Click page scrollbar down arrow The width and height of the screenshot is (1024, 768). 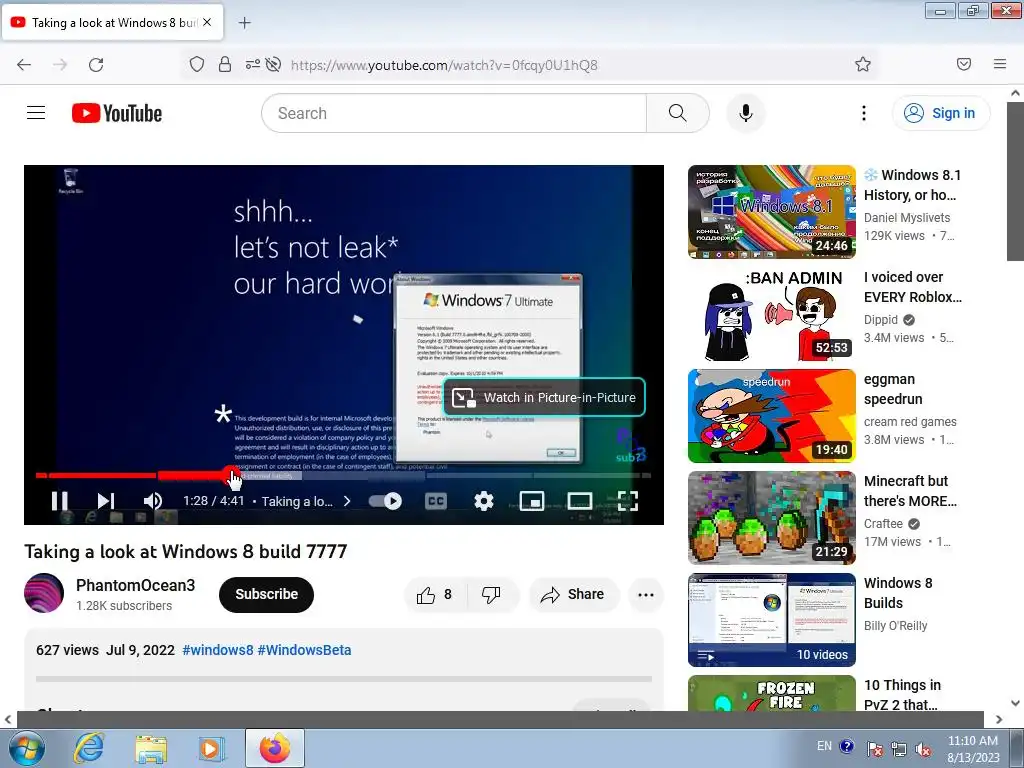[1015, 703]
